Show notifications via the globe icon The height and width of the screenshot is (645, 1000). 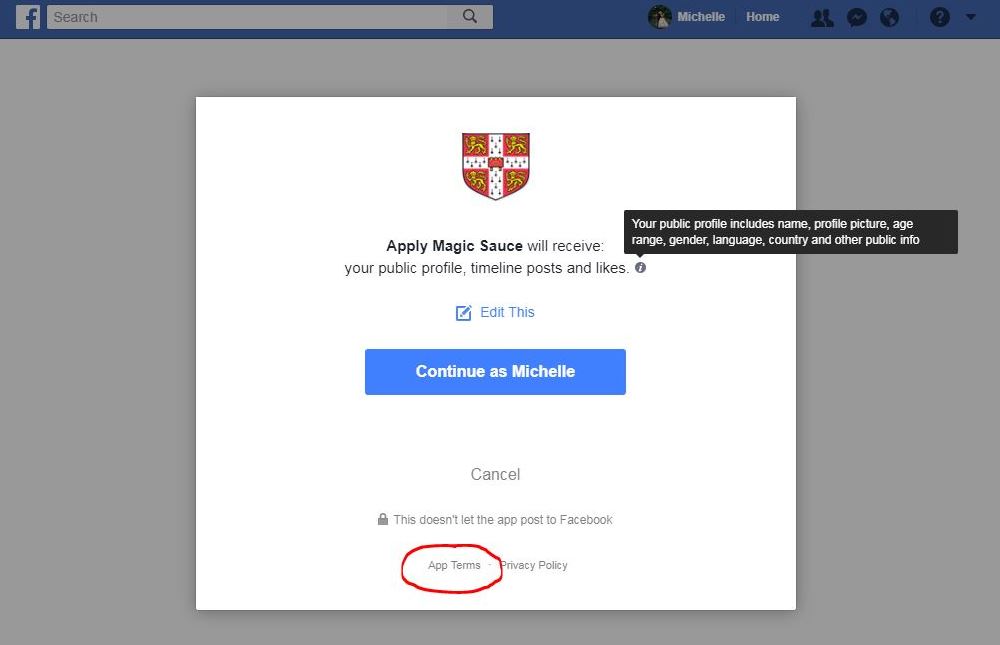[889, 17]
